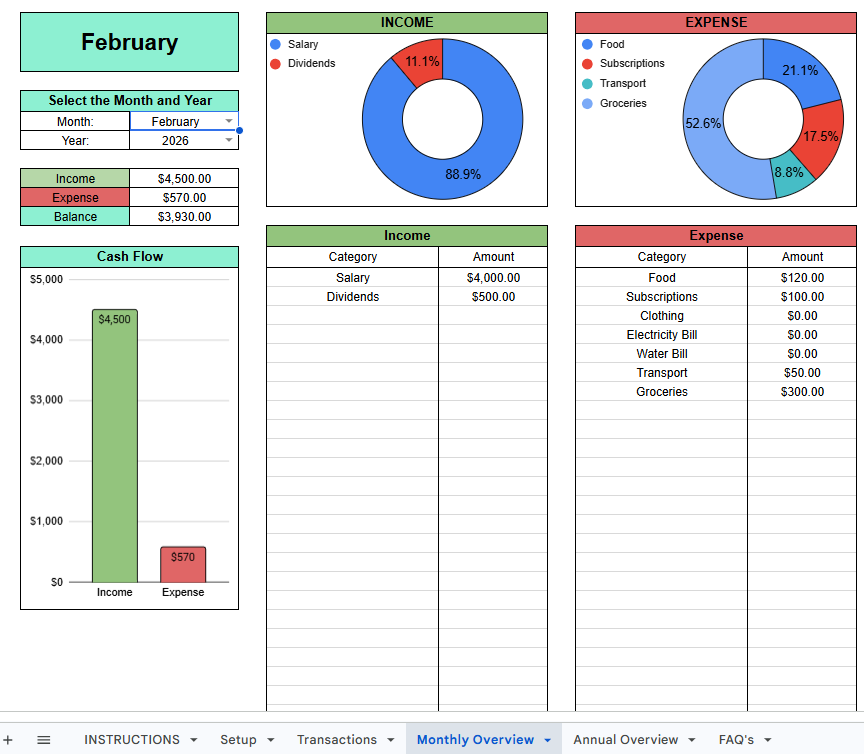The height and width of the screenshot is (754, 864).
Task: Select the Clothing category cell
Action: click(x=662, y=315)
